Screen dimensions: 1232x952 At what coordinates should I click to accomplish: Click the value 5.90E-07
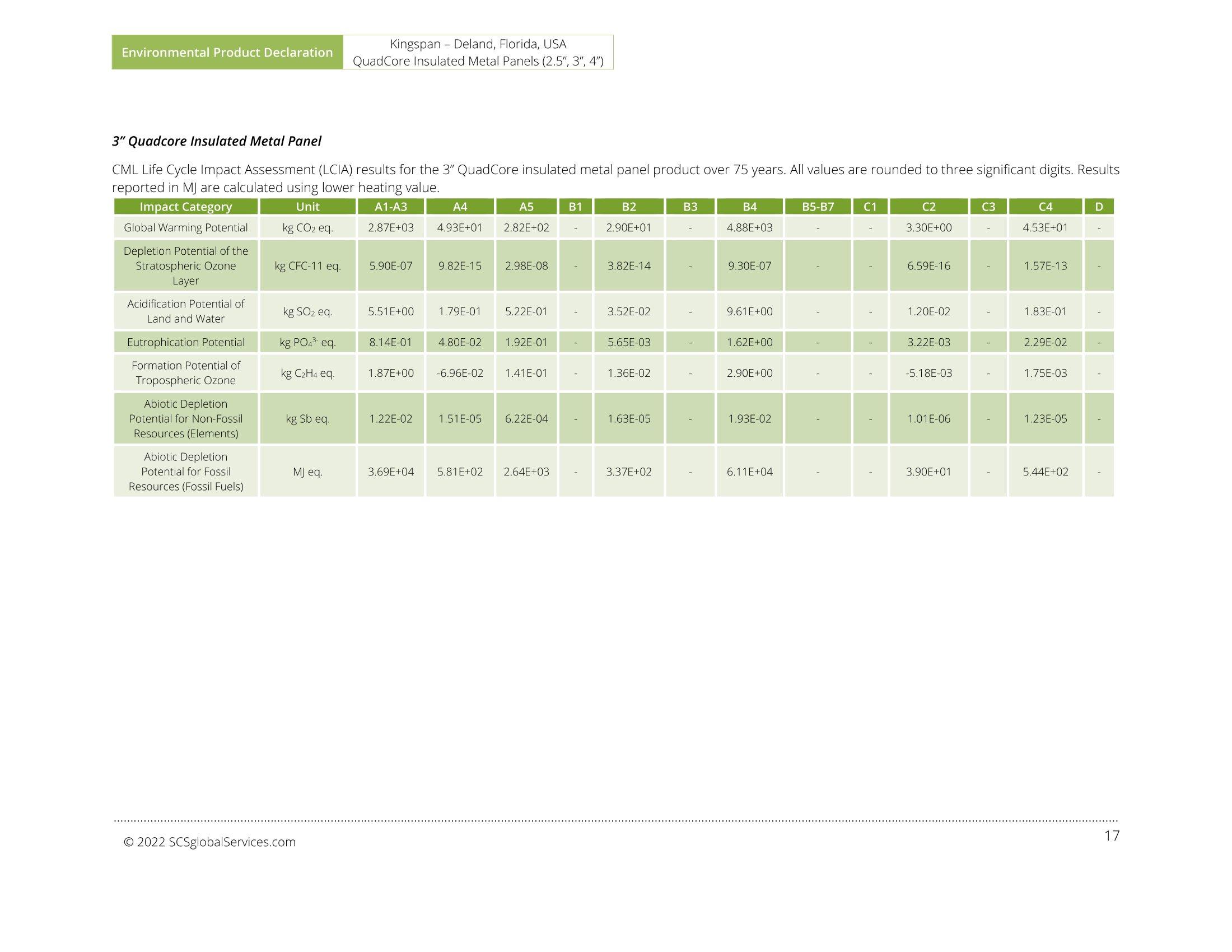click(391, 265)
